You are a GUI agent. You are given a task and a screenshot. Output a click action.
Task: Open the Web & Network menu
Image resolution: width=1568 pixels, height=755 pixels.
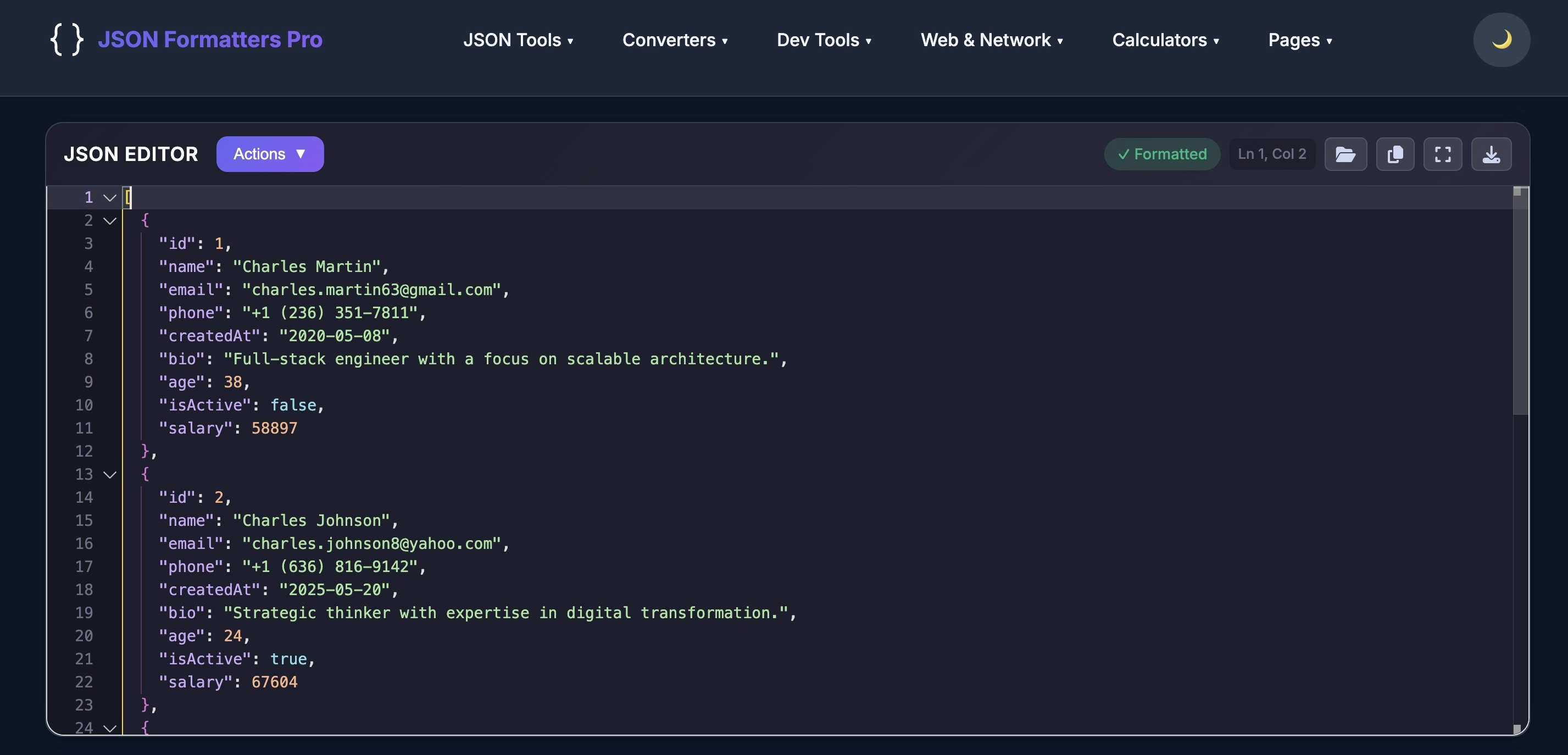coord(992,40)
